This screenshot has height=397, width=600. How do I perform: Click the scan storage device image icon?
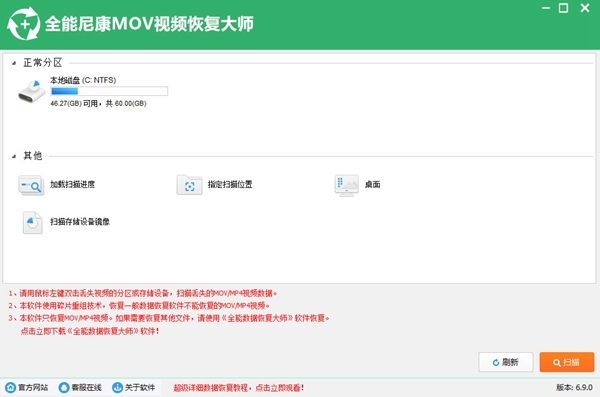(33, 222)
